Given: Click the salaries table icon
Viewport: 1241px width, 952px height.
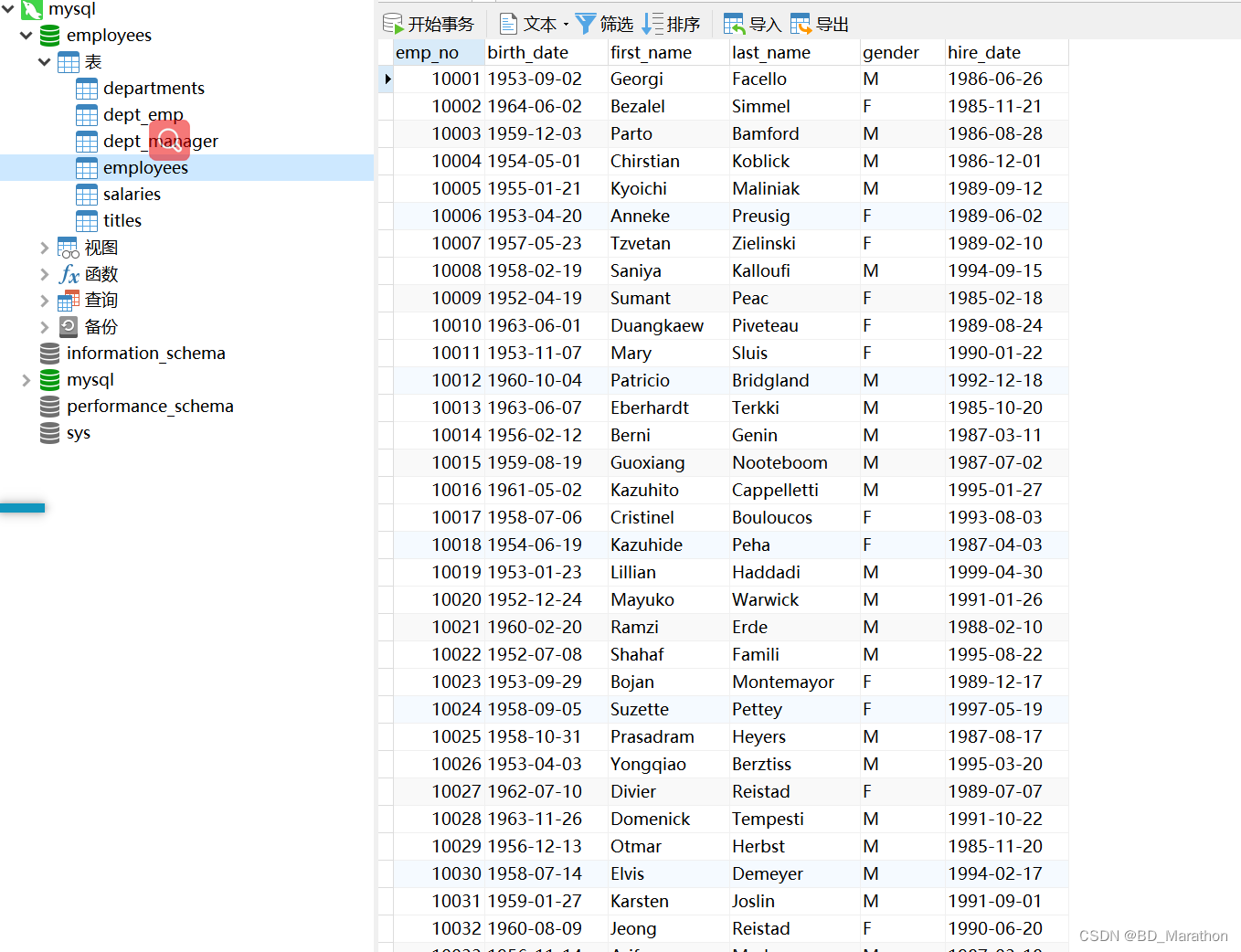Looking at the screenshot, I should tap(87, 195).
